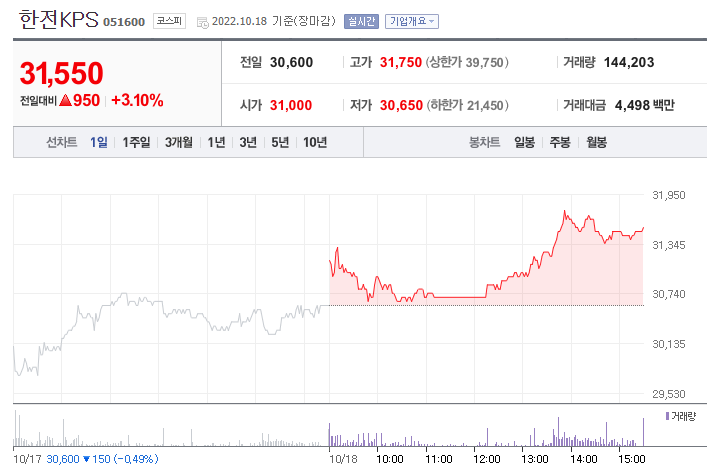707x476 pixels.
Task: Click the 31,950 price axis label
Action: (669, 195)
